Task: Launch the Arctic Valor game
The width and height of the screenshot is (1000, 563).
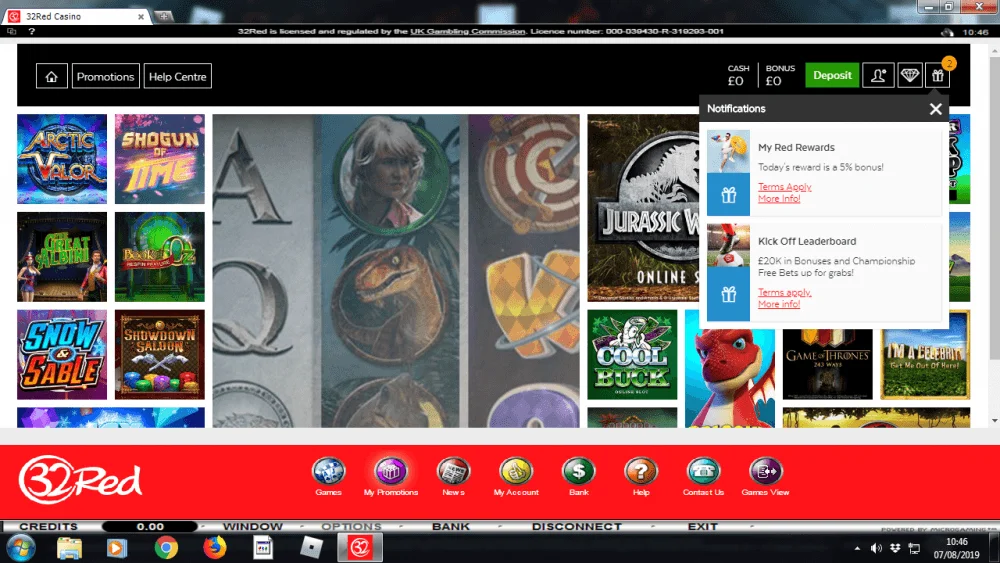Action: click(x=62, y=159)
